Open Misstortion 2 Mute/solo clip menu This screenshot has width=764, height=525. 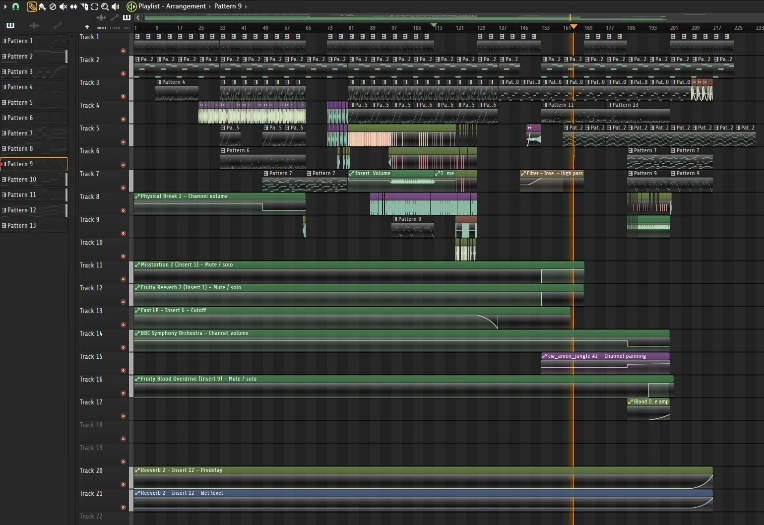coord(137,265)
